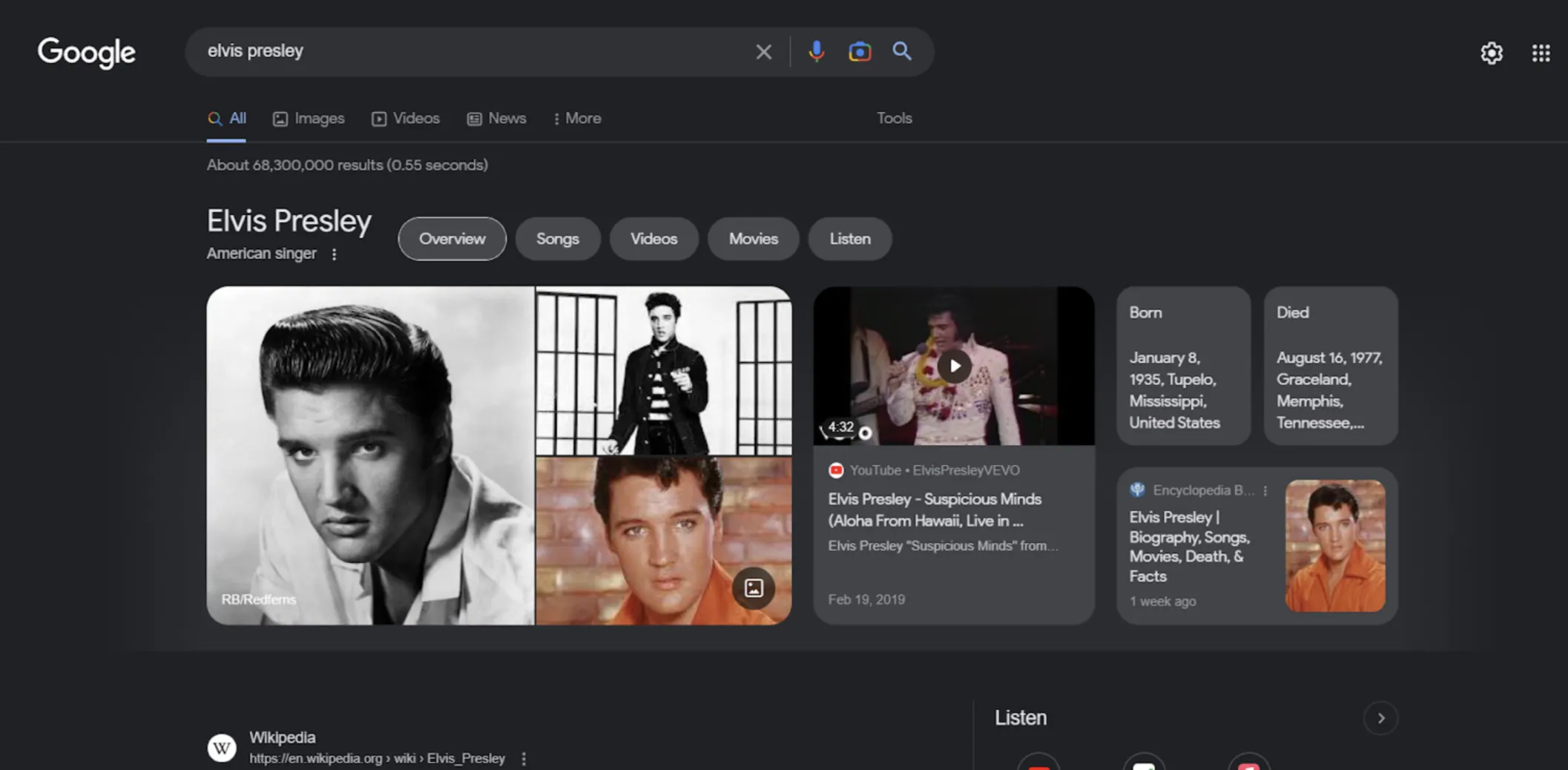The image size is (1568, 770).
Task: Expand the Listen section arrow
Action: coord(1380,718)
